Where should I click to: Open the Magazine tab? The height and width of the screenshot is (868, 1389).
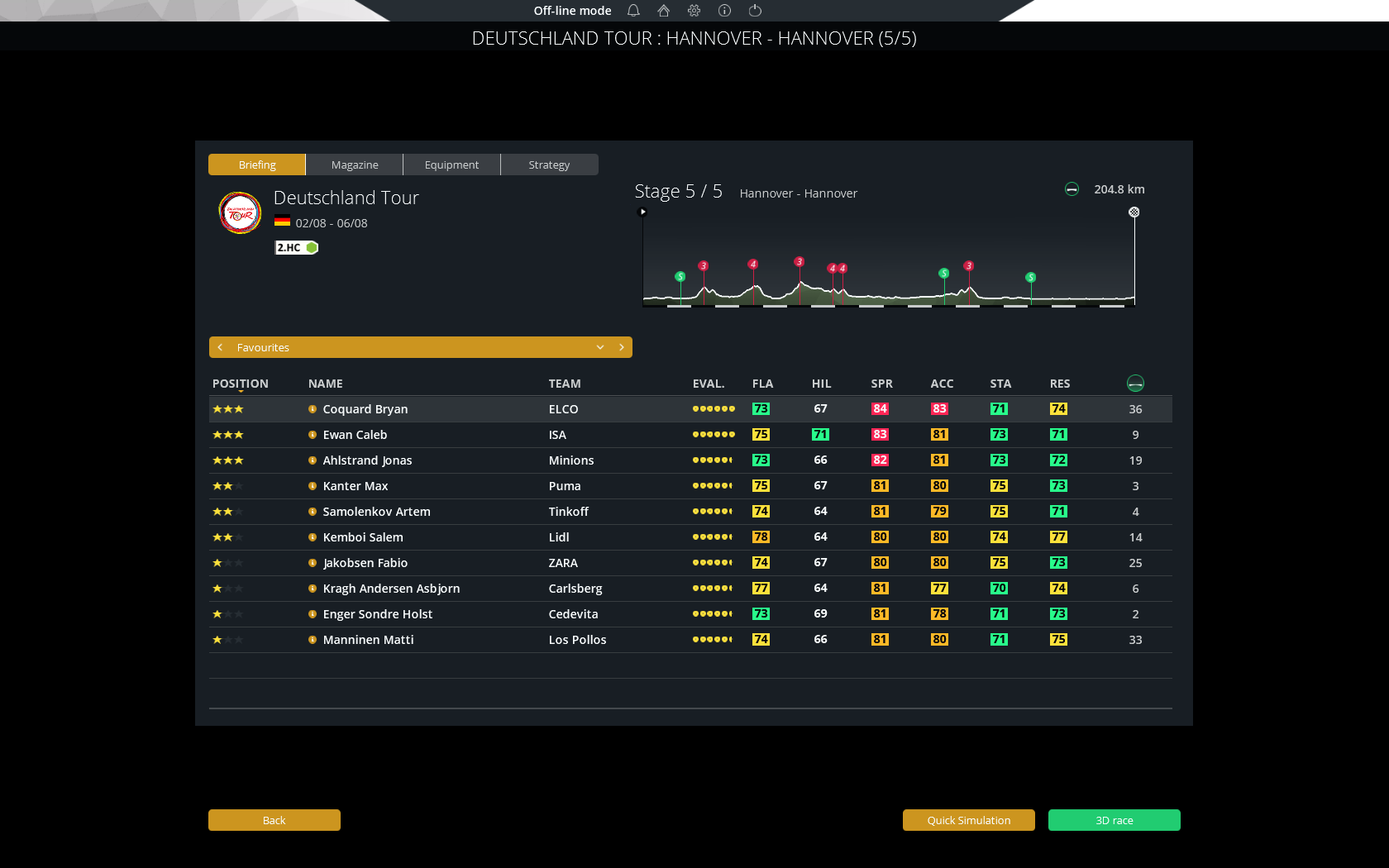point(355,165)
